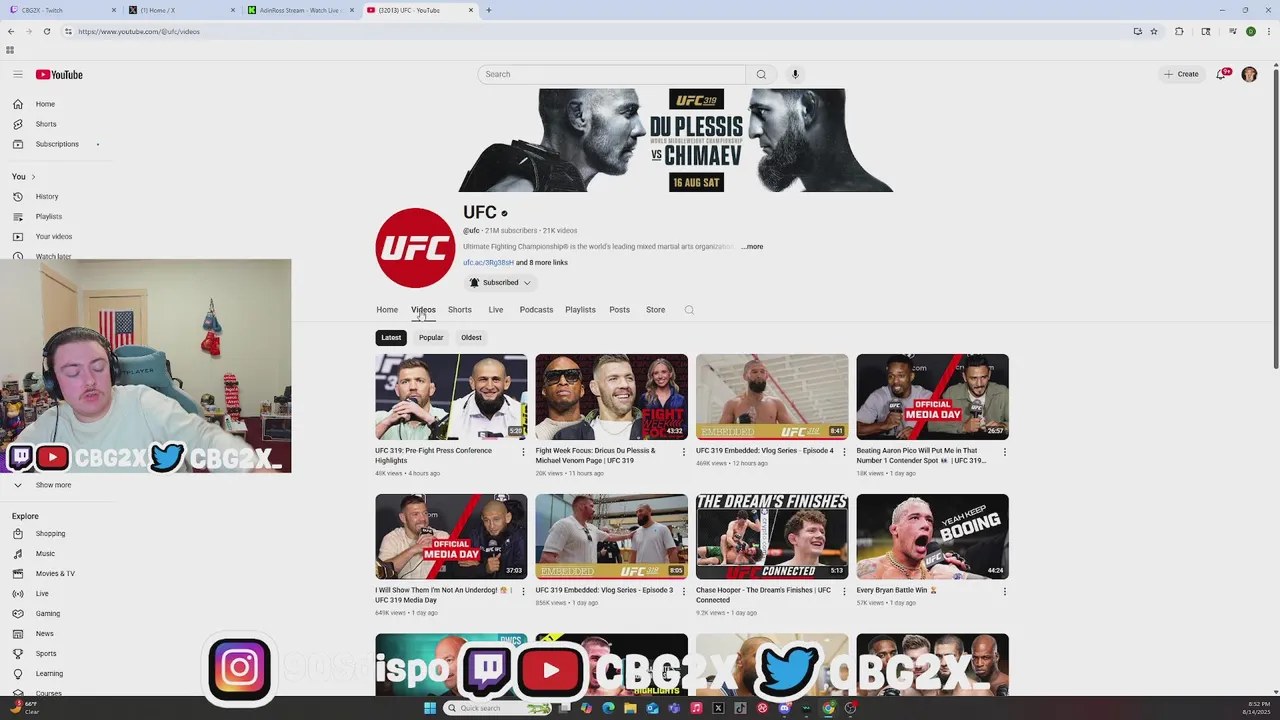Click the YouTube logo
The width and height of the screenshot is (1280, 720).
(x=59, y=74)
